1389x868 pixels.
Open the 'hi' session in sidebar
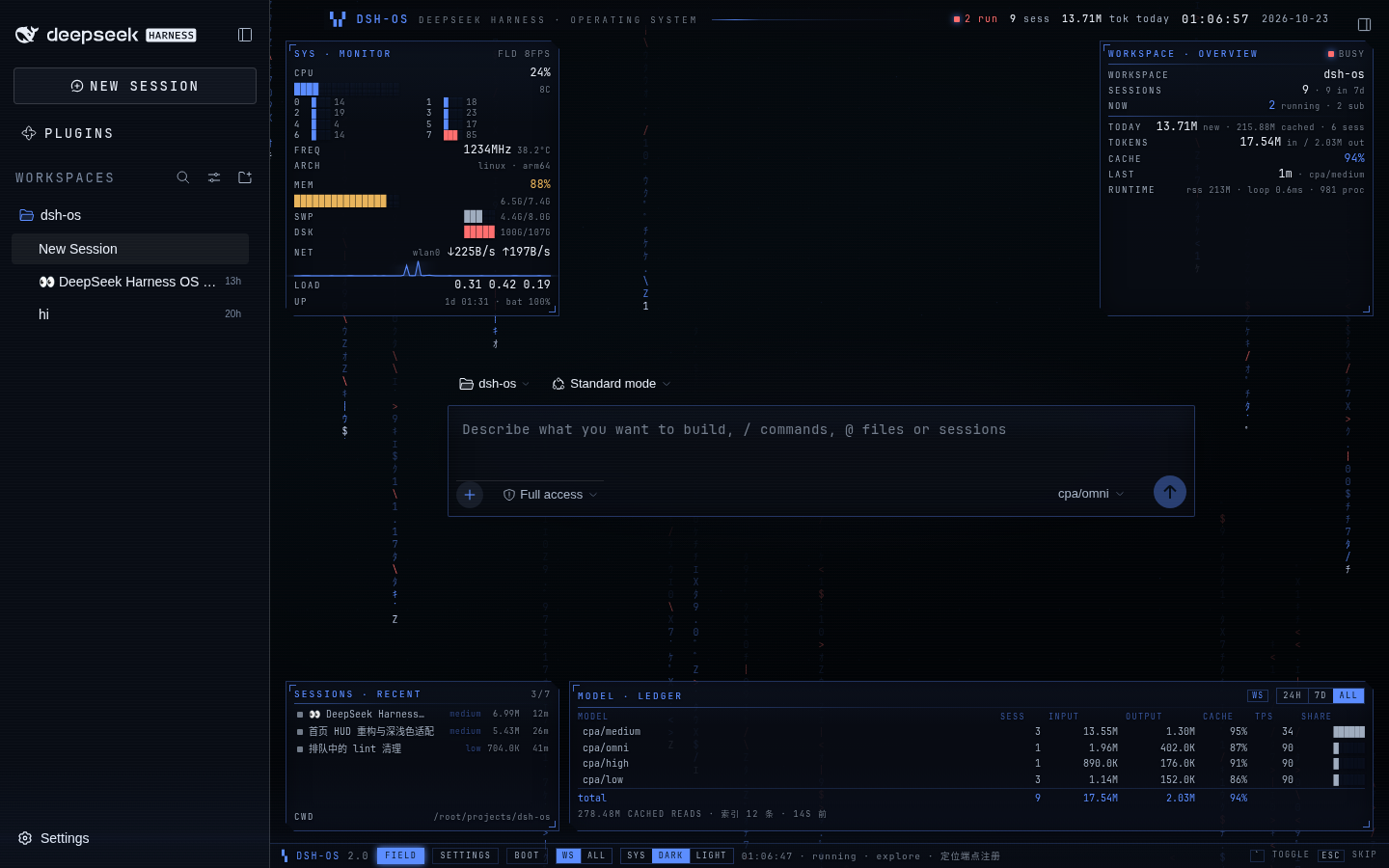click(x=130, y=314)
